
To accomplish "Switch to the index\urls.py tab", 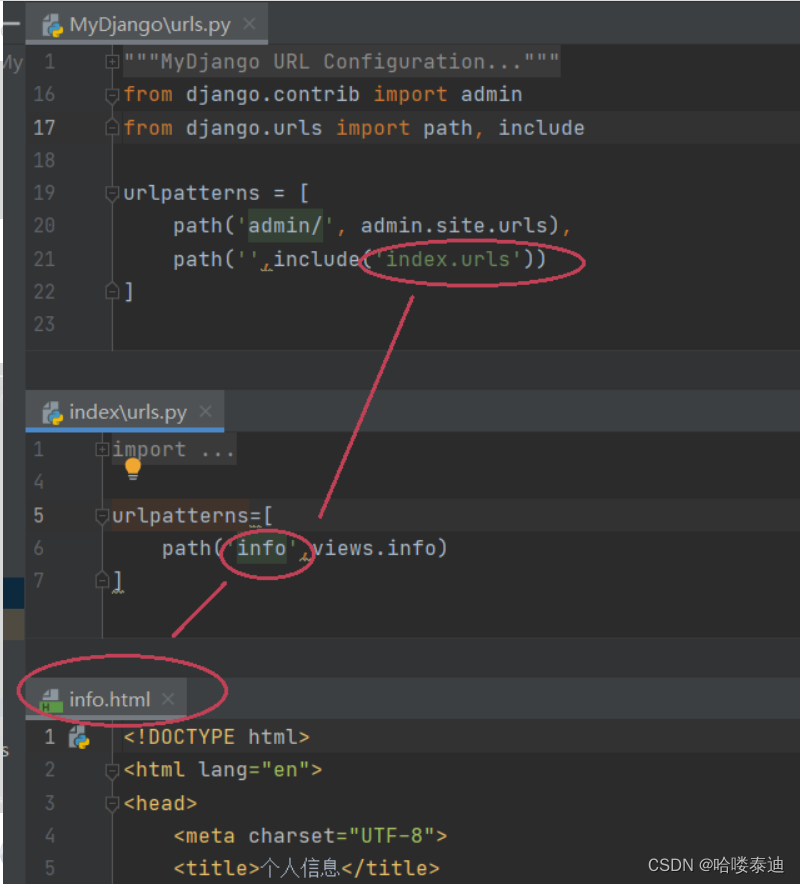I will tap(125, 412).
